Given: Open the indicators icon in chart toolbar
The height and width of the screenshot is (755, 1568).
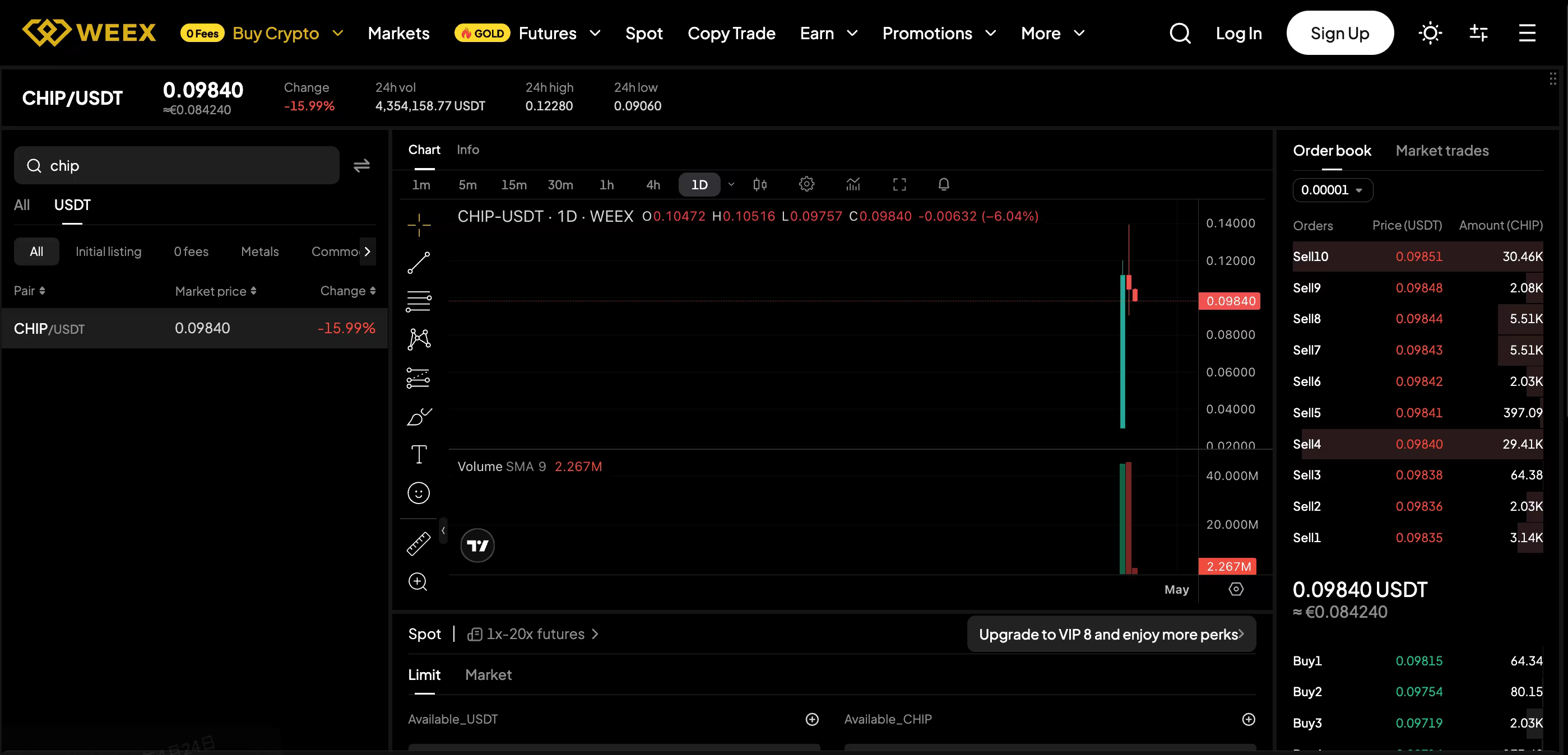Looking at the screenshot, I should (x=853, y=184).
